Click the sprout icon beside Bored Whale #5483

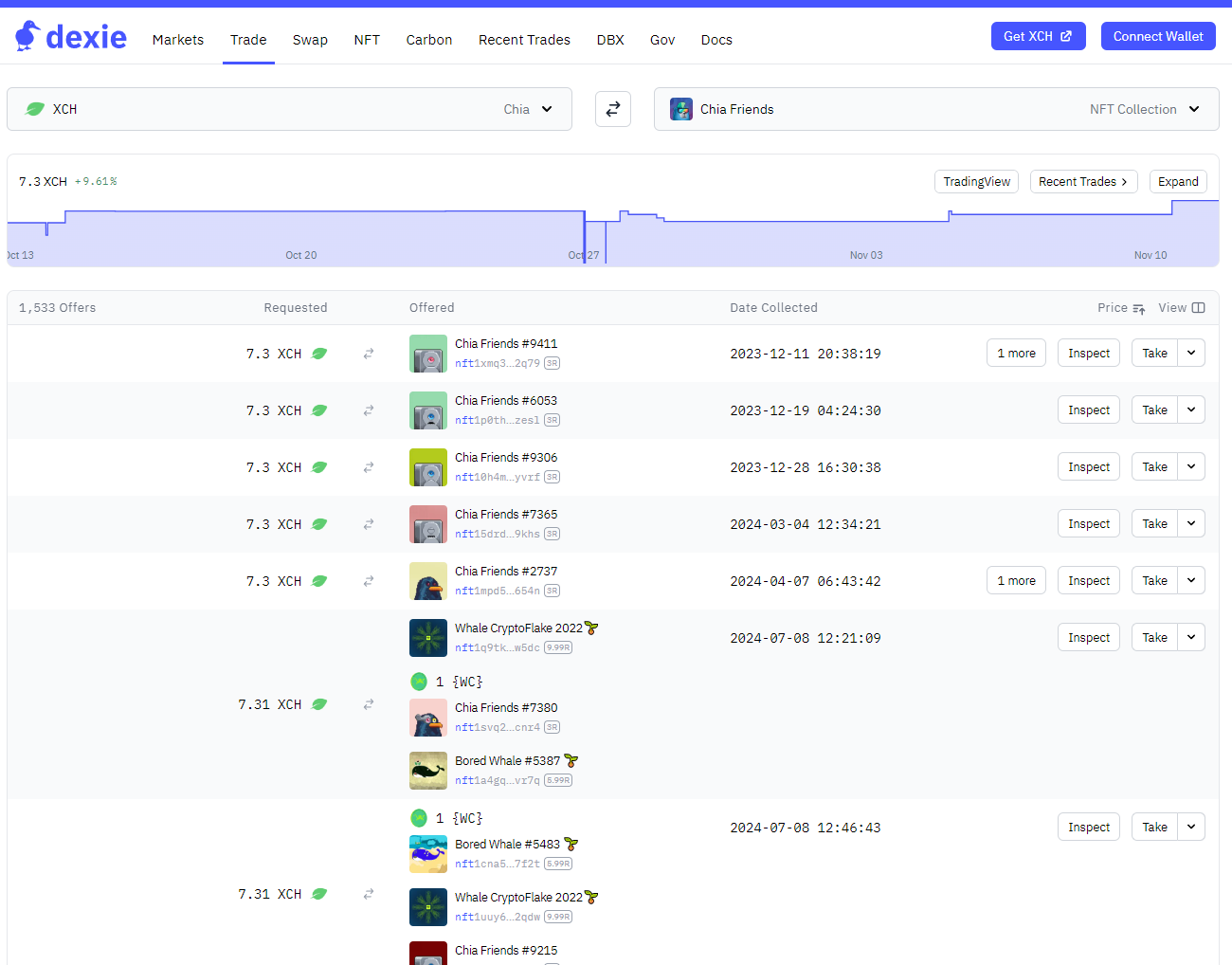(571, 844)
